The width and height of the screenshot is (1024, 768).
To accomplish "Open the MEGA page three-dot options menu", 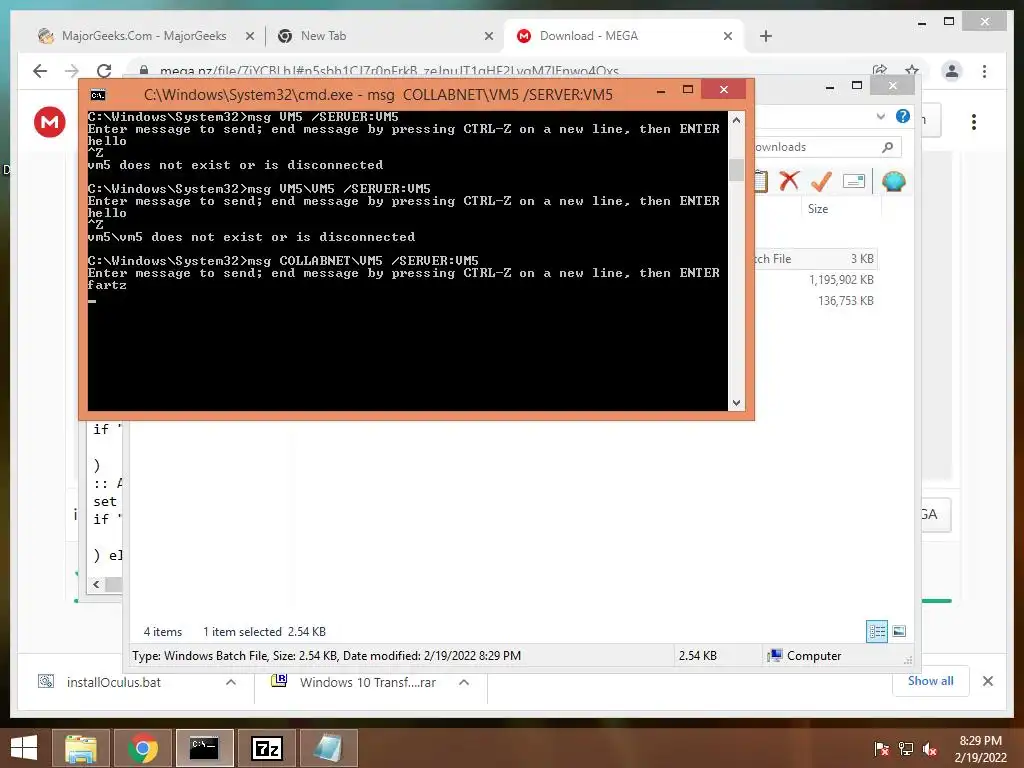I will tap(974, 122).
